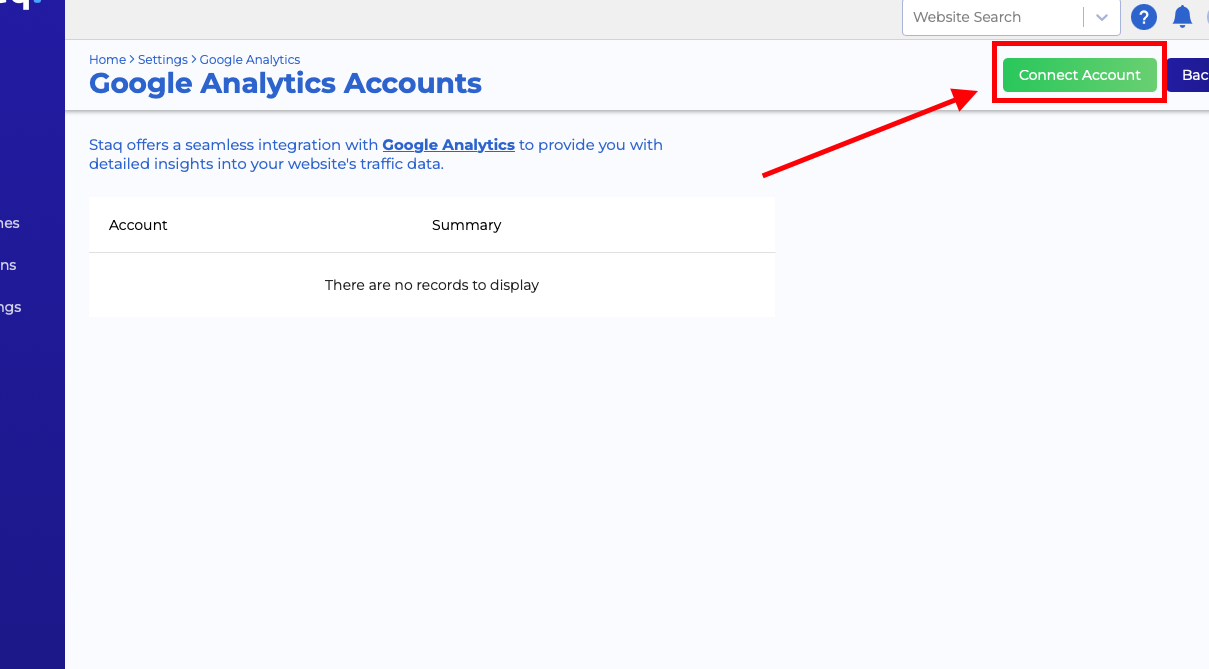The height and width of the screenshot is (669, 1209).
Task: Click the "There are no records to display" row
Action: [431, 285]
